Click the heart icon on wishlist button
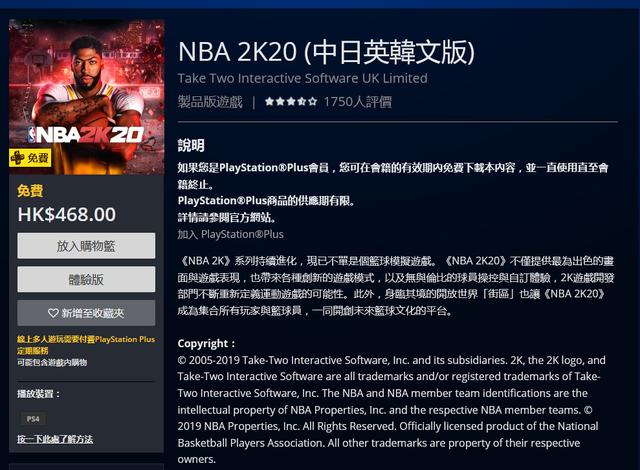The image size is (640, 470). point(53,313)
